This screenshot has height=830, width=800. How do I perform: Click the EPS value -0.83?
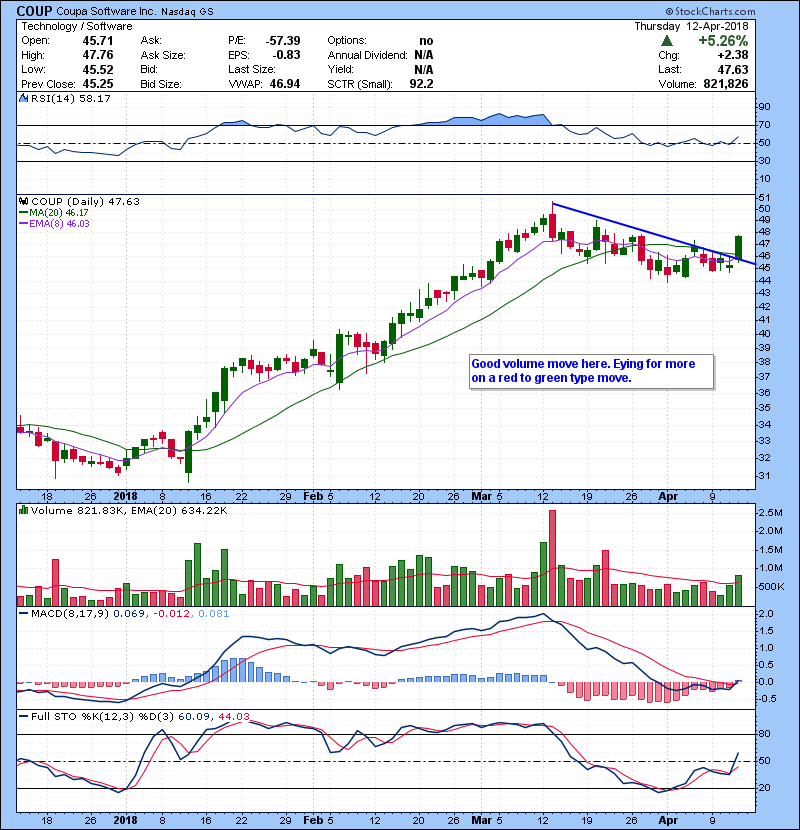[x=286, y=55]
